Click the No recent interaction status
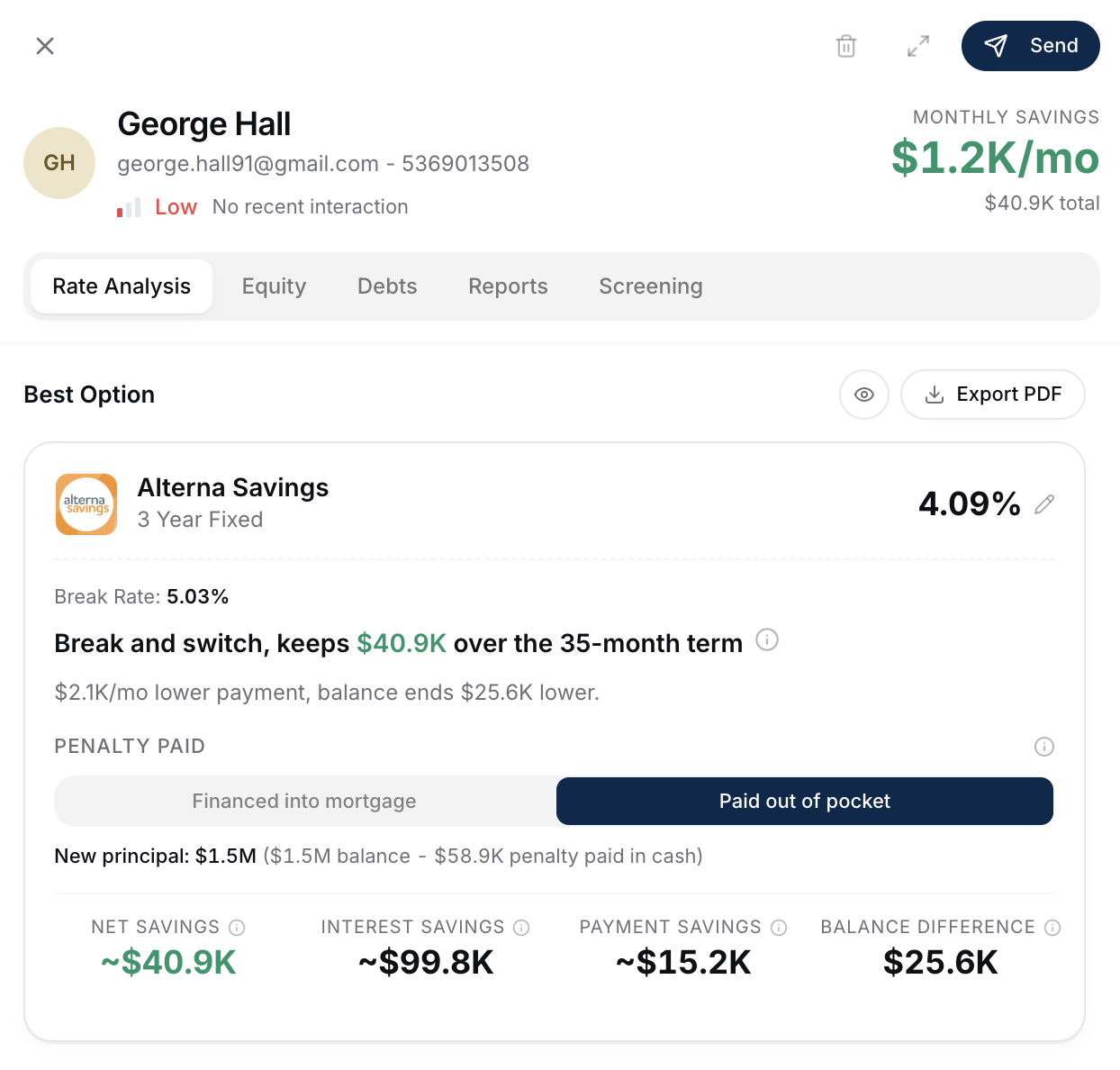1120x1070 pixels. click(x=311, y=207)
